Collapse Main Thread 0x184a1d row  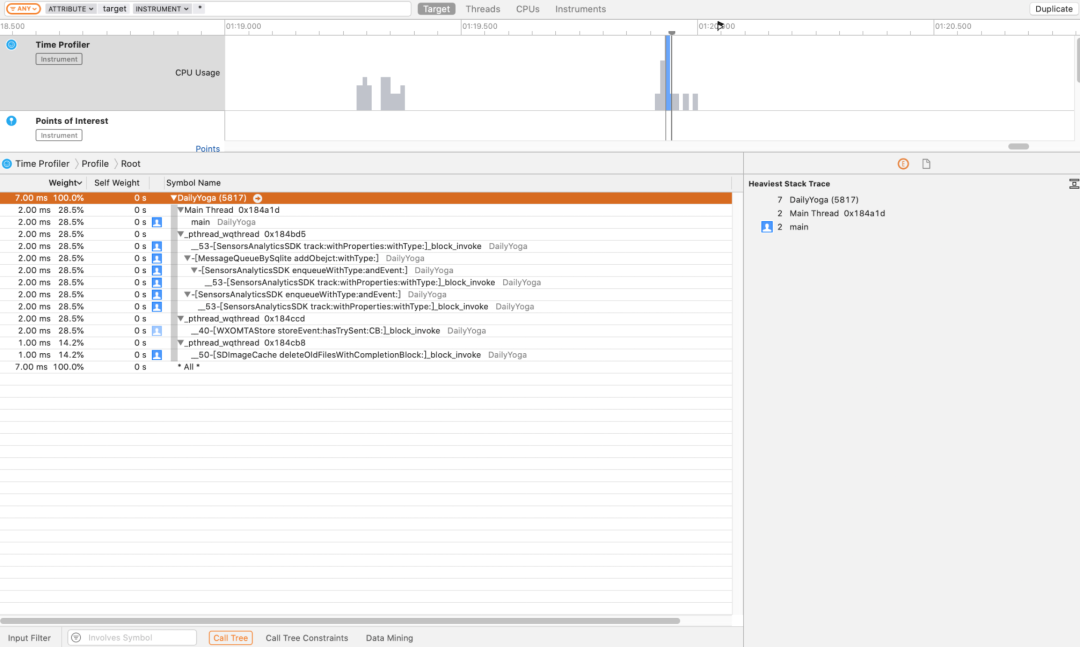[180, 210]
